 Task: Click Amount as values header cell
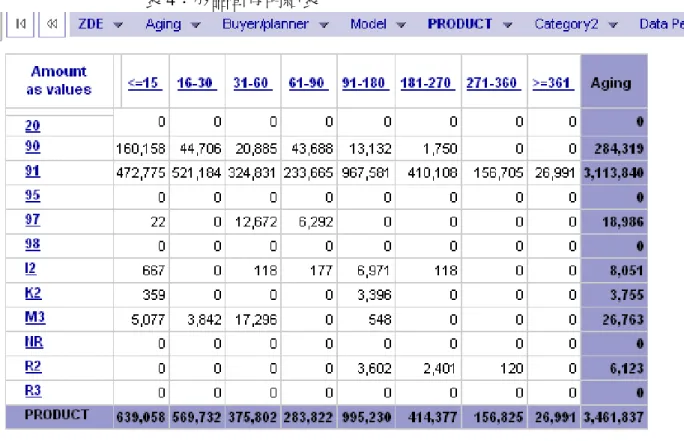[59, 81]
